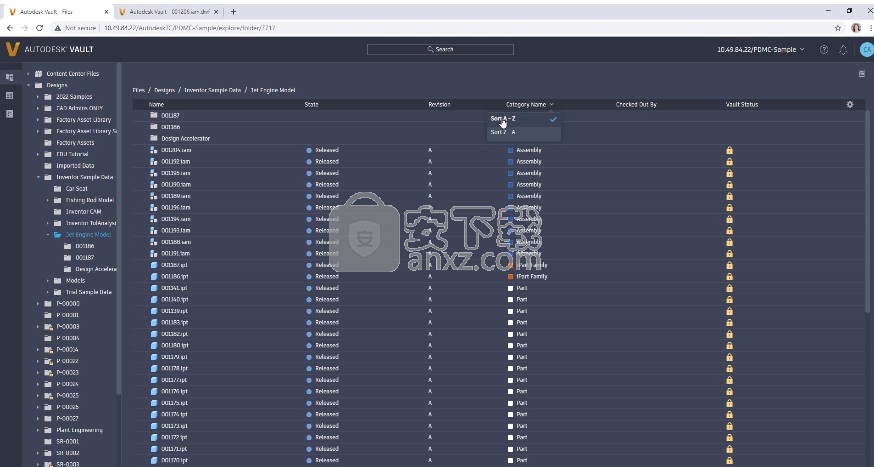Select the Factory Assets folder in tree
This screenshot has width=874, height=467.
coord(75,143)
